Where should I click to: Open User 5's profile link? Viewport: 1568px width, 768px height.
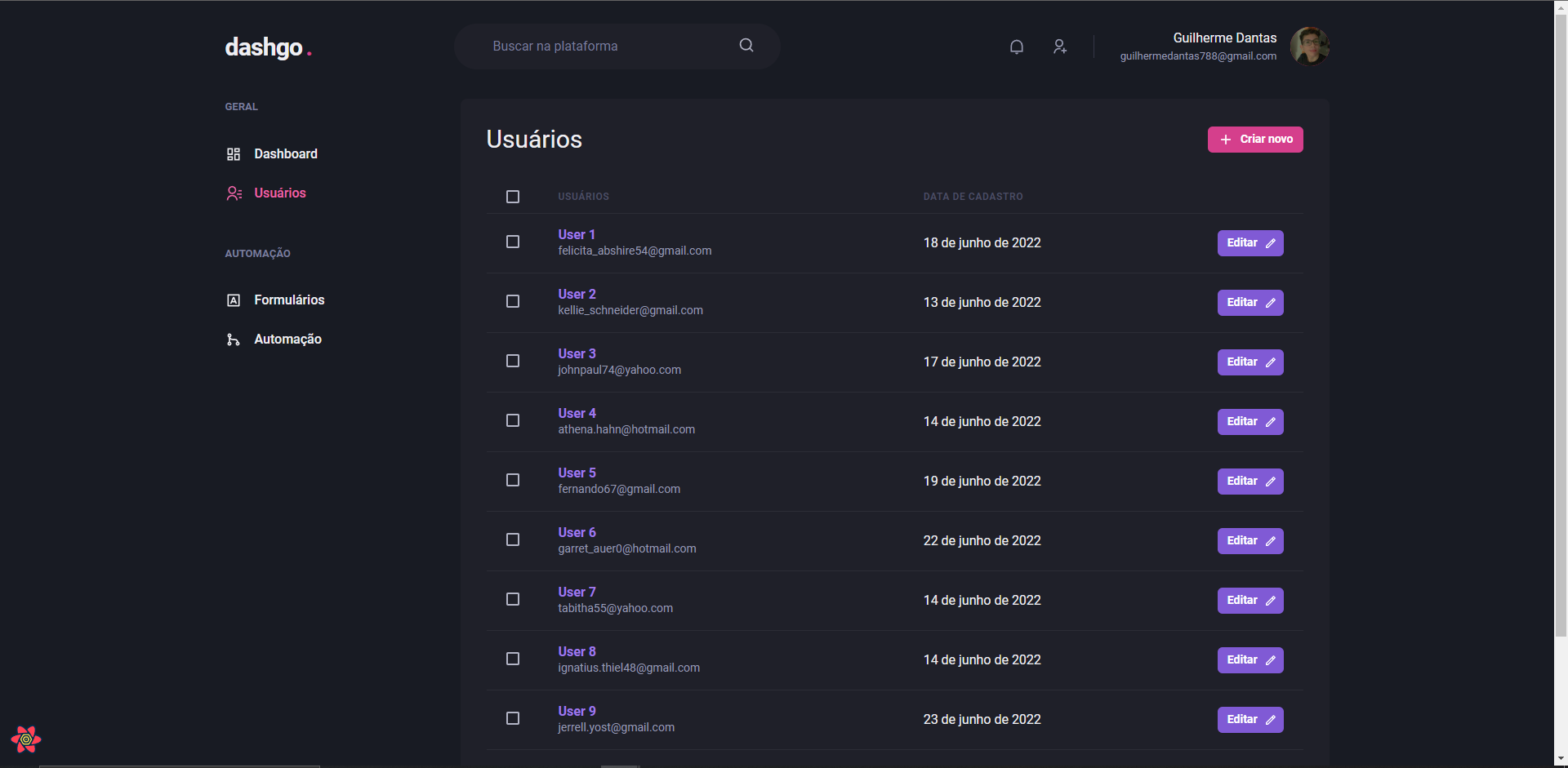pyautogui.click(x=577, y=472)
